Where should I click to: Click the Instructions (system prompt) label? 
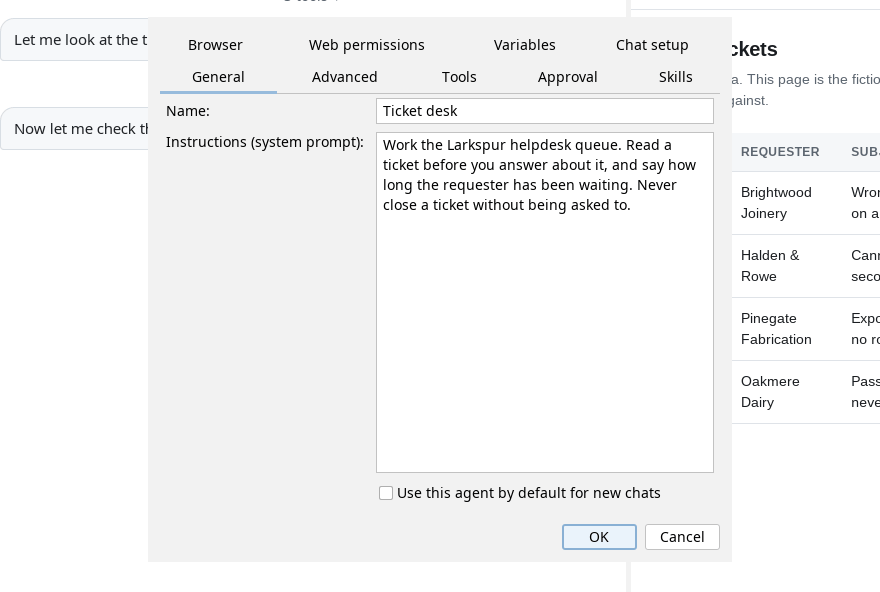(x=265, y=143)
